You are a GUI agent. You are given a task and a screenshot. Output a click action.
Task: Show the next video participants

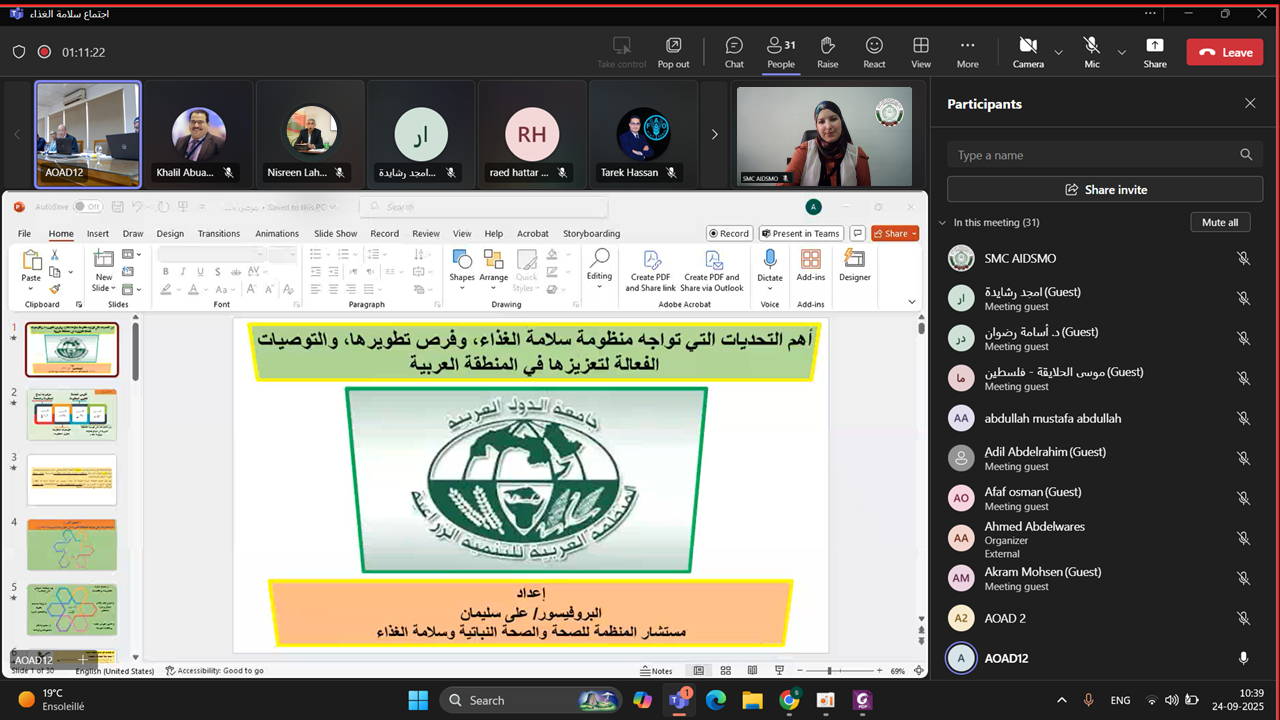(714, 134)
